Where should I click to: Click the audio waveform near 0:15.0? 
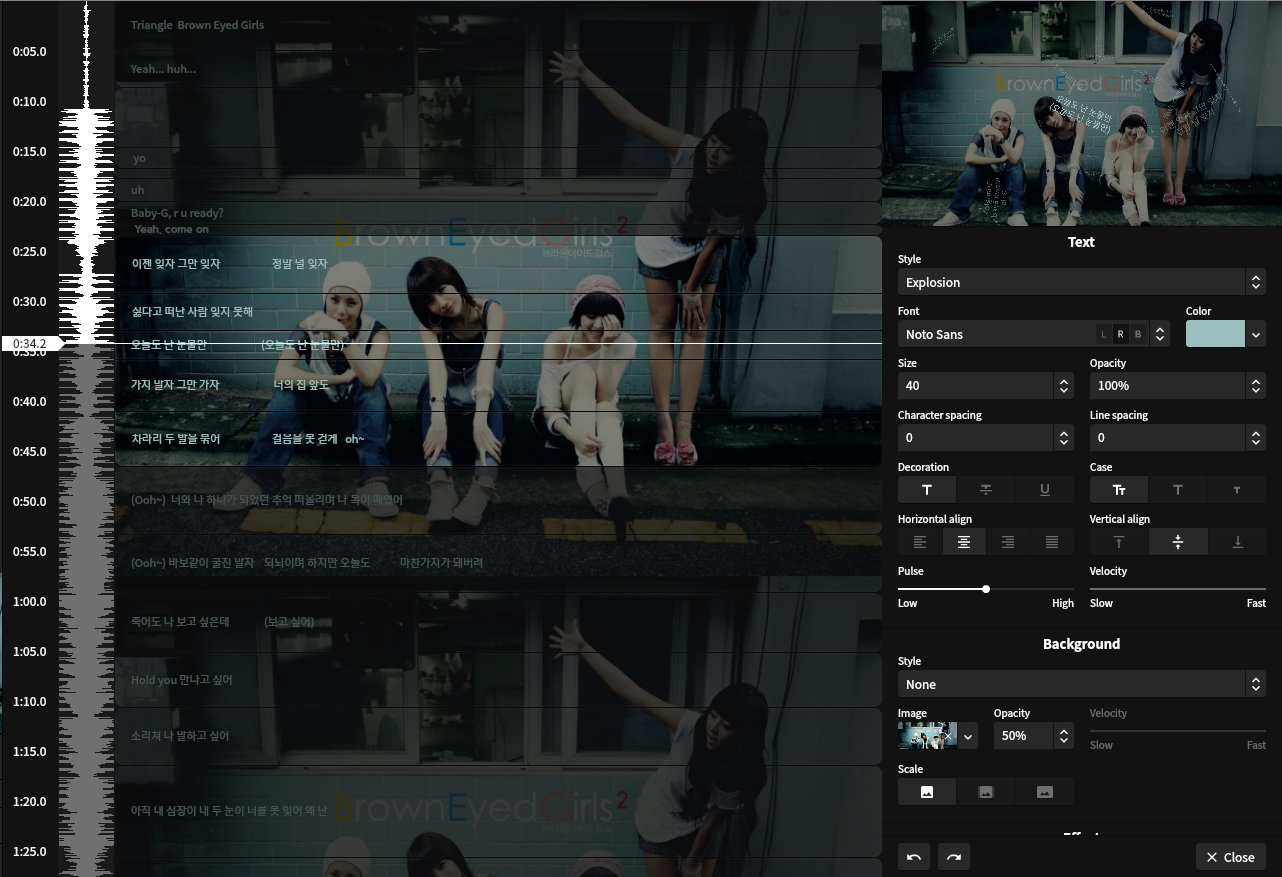pos(86,152)
